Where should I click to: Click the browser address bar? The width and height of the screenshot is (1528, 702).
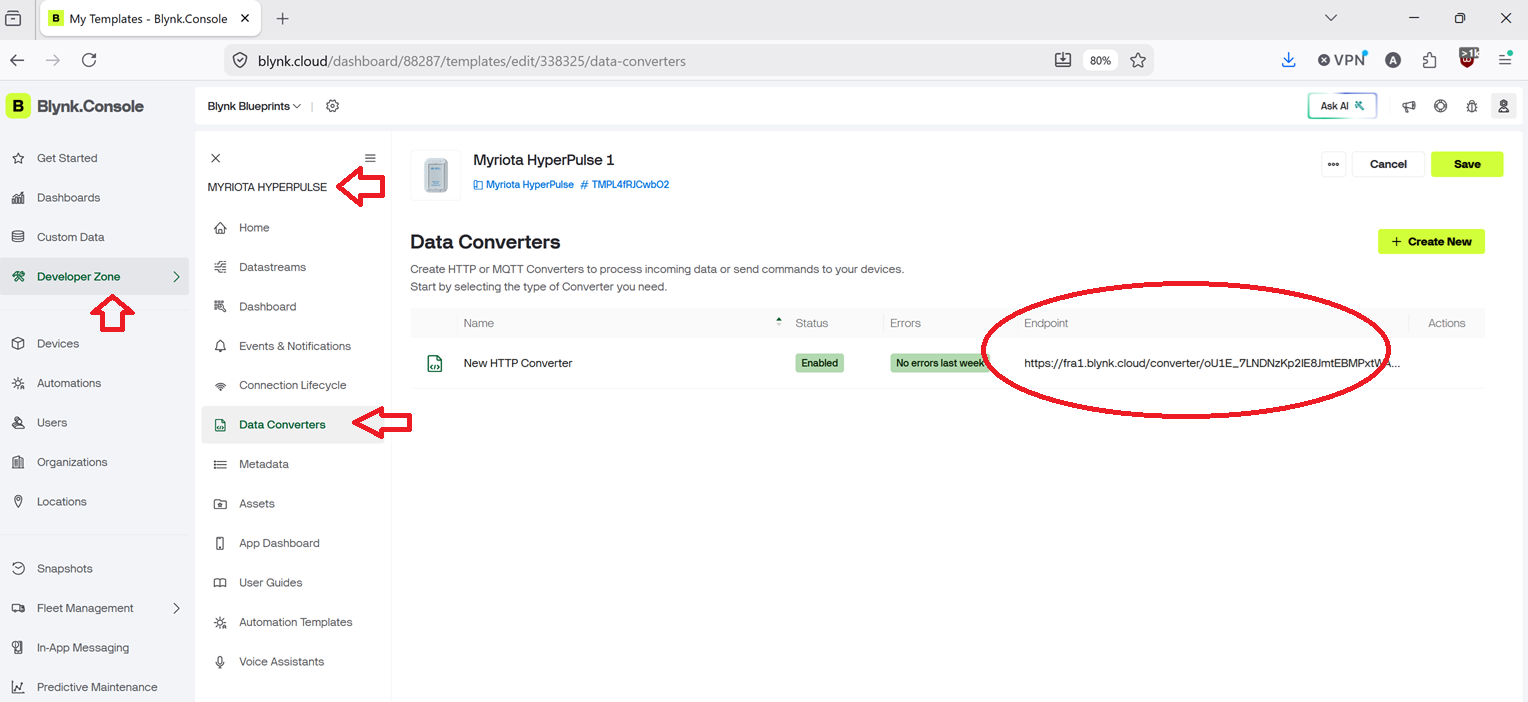(x=640, y=61)
